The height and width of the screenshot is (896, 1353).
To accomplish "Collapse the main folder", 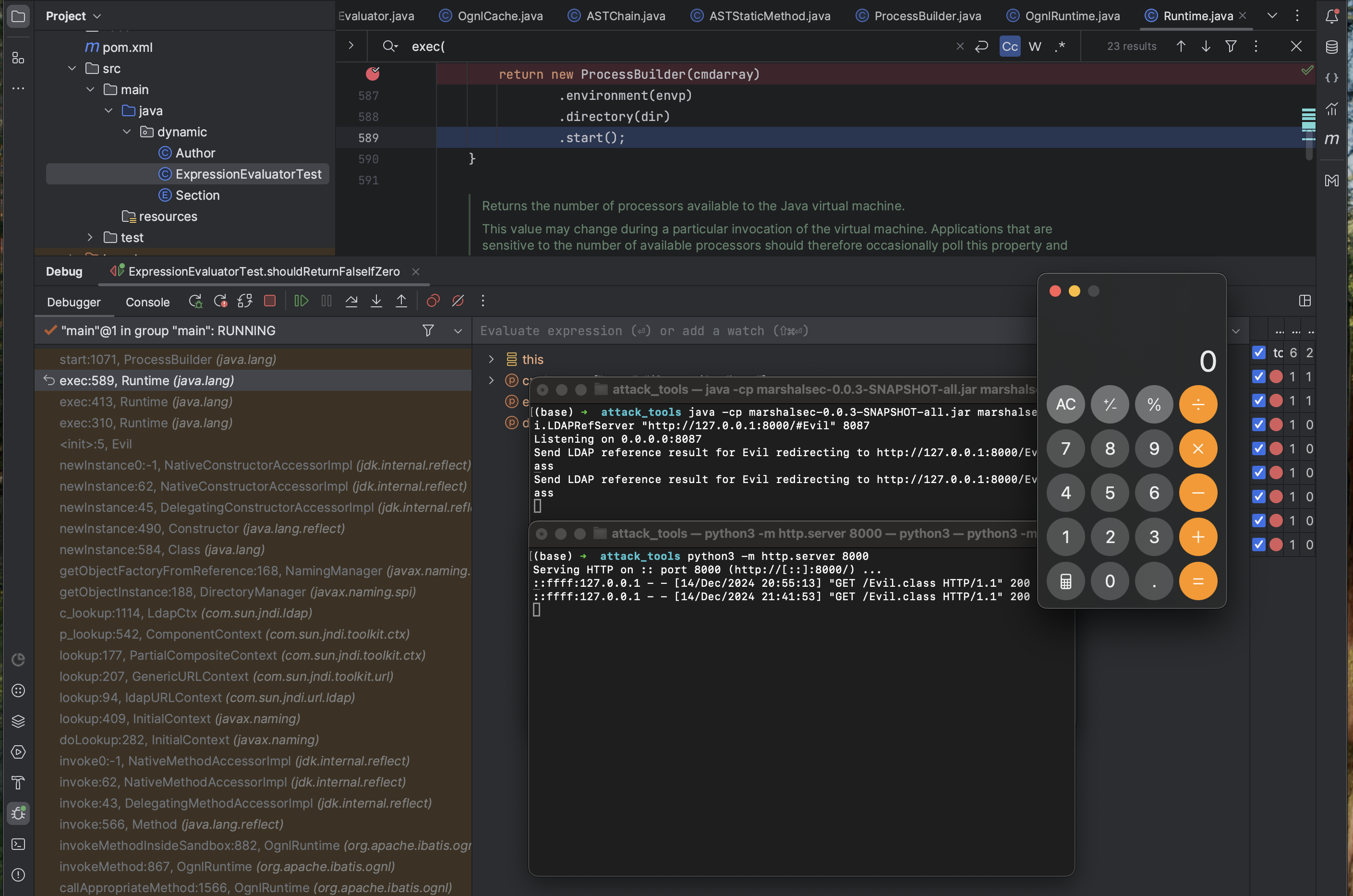I will pos(90,90).
